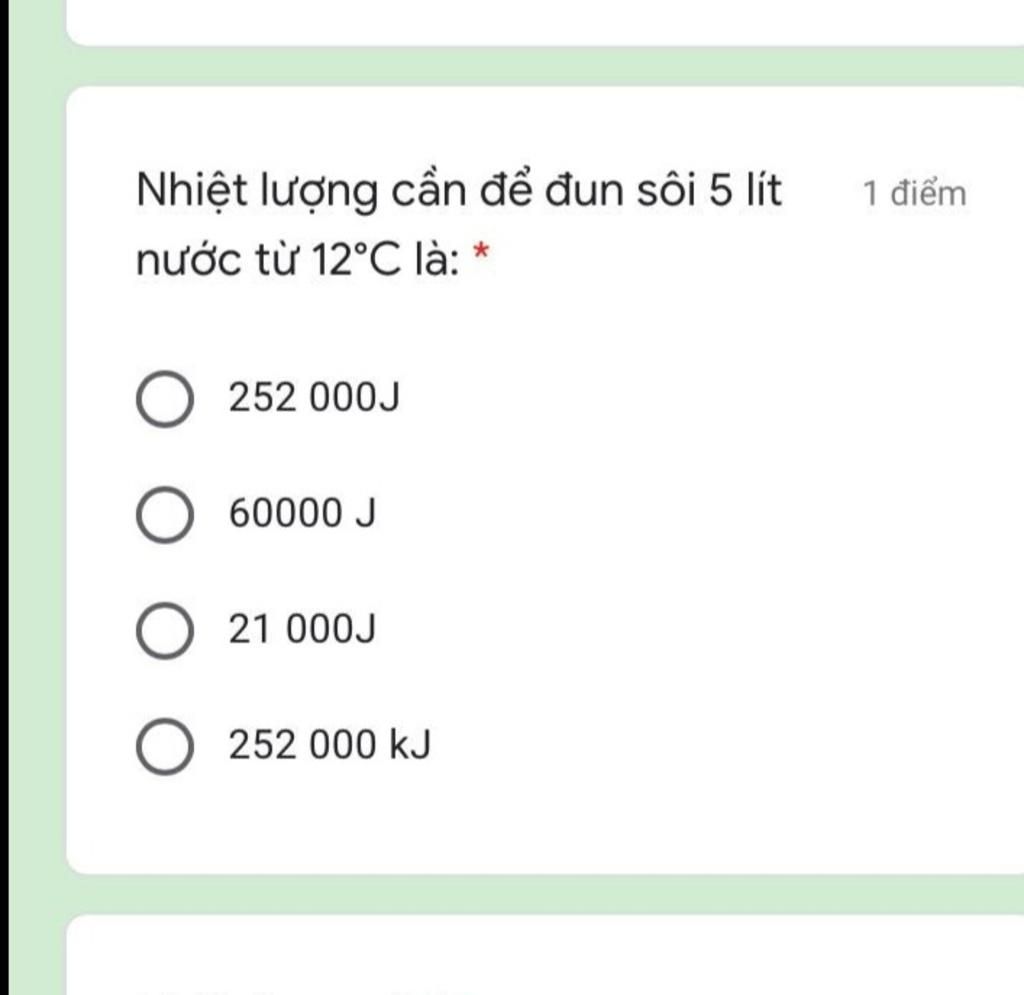Choose the 60000 J radio option
This screenshot has width=1024, height=995.
click(x=165, y=514)
